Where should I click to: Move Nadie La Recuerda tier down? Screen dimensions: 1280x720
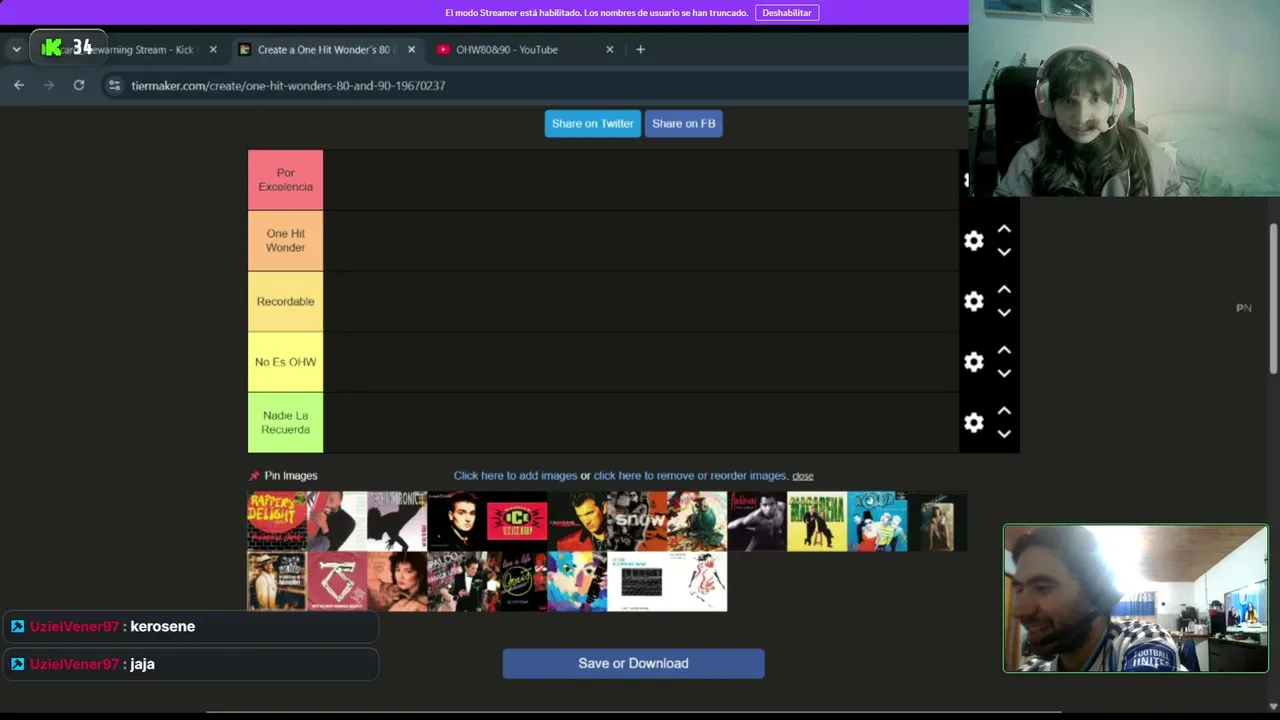tap(1004, 434)
